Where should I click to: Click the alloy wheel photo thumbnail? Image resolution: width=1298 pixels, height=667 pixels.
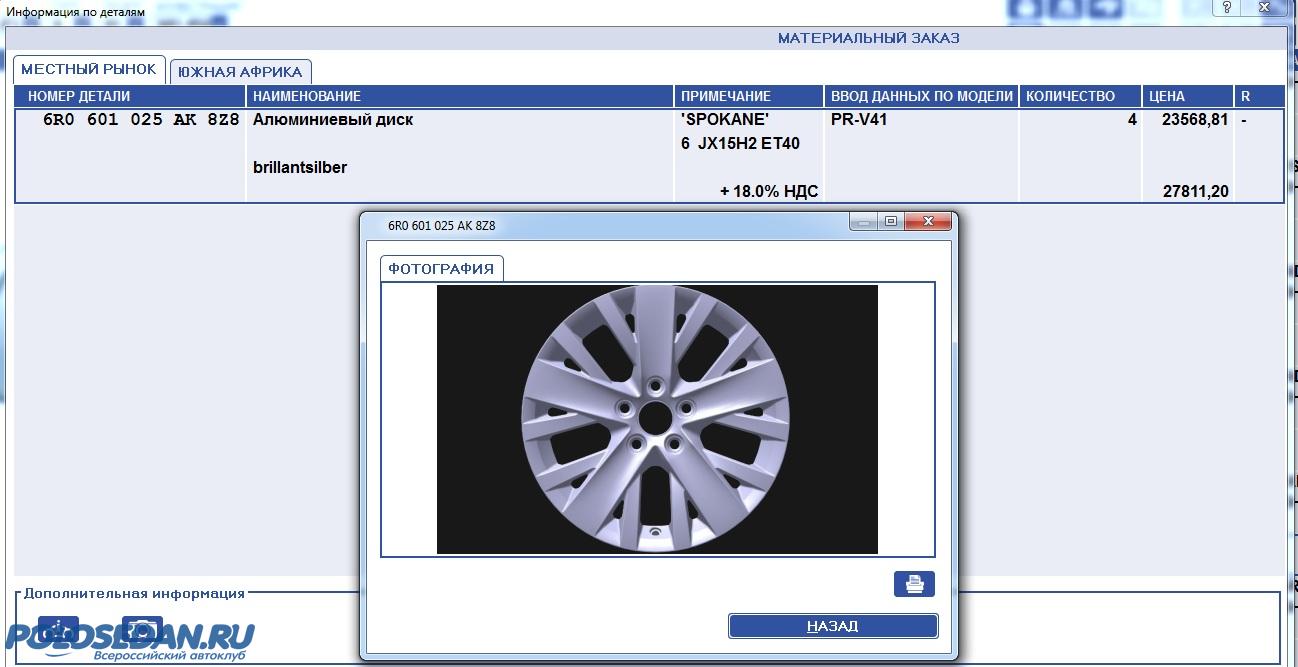click(x=657, y=418)
